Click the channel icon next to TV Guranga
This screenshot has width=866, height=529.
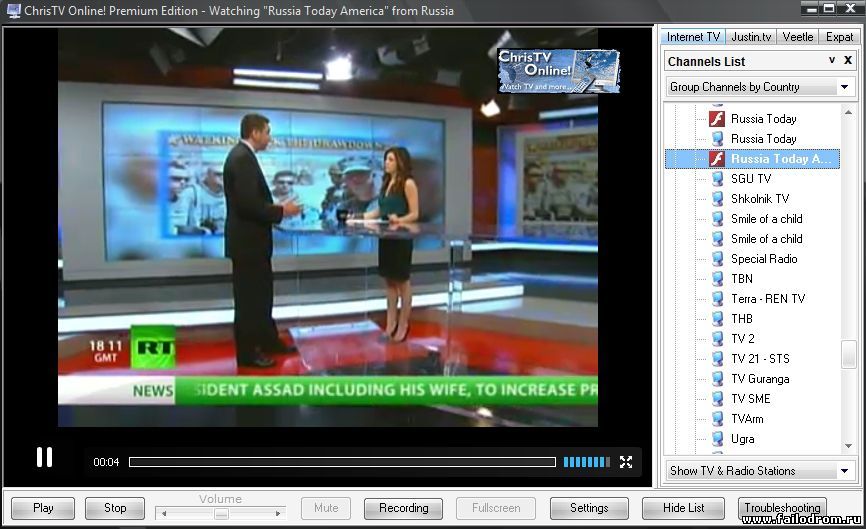pos(717,379)
